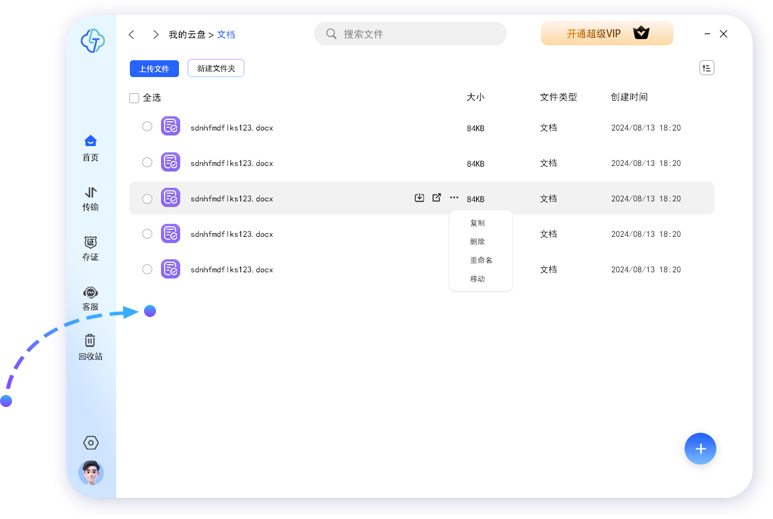Open settings via the hexagon gear icon
The image size is (773, 519).
tap(91, 443)
